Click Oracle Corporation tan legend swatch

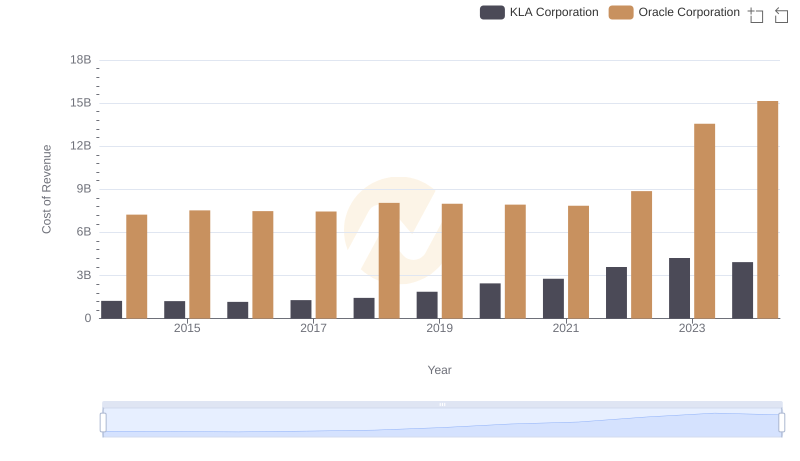click(x=621, y=12)
